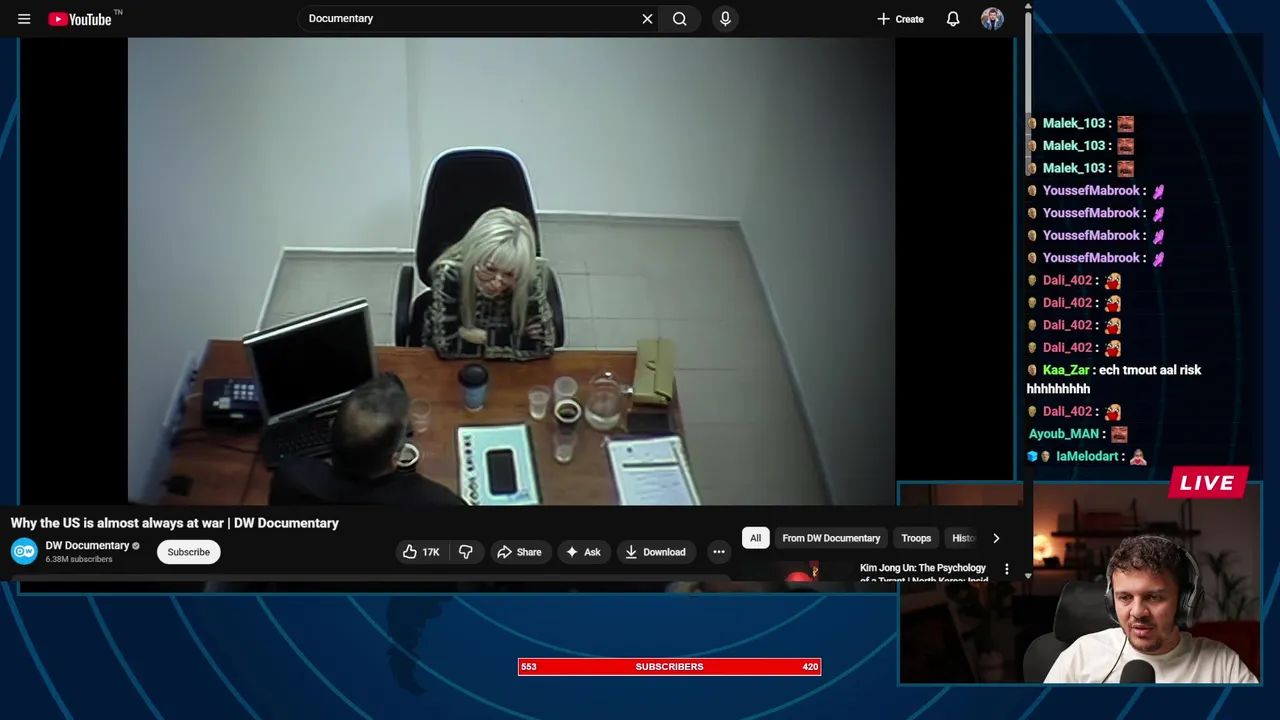Subscribe to DW Documentary
This screenshot has width=1280, height=720.
click(x=188, y=552)
